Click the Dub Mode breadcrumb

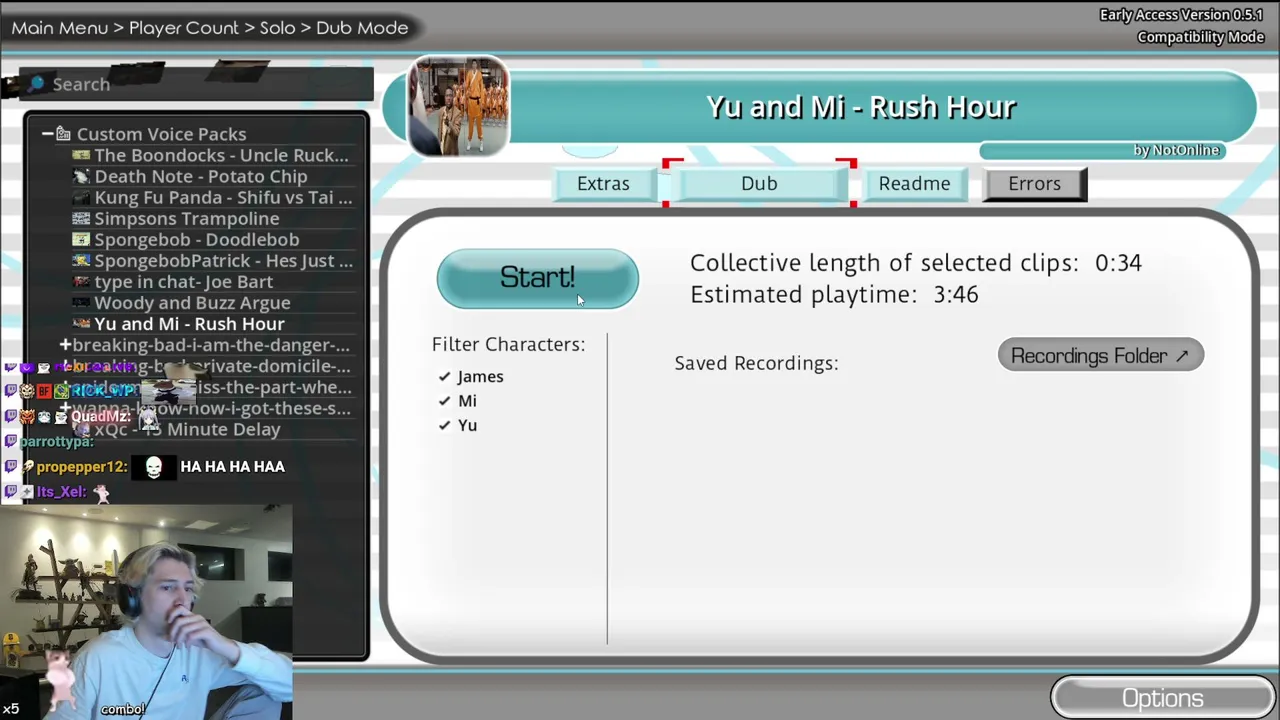pyautogui.click(x=362, y=28)
